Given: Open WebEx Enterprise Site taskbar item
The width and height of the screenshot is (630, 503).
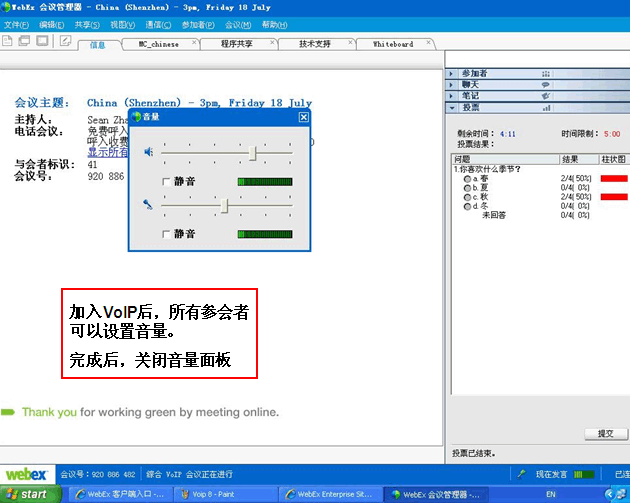Looking at the screenshot, I should pyautogui.click(x=331, y=494).
